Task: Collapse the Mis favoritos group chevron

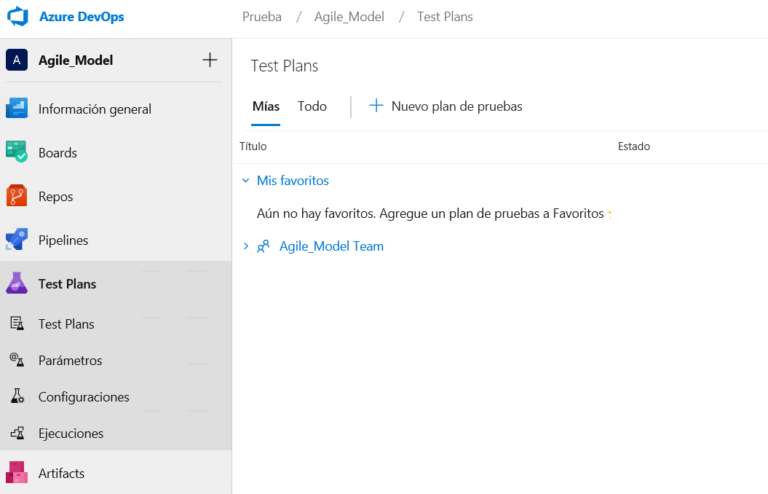Action: (246, 181)
